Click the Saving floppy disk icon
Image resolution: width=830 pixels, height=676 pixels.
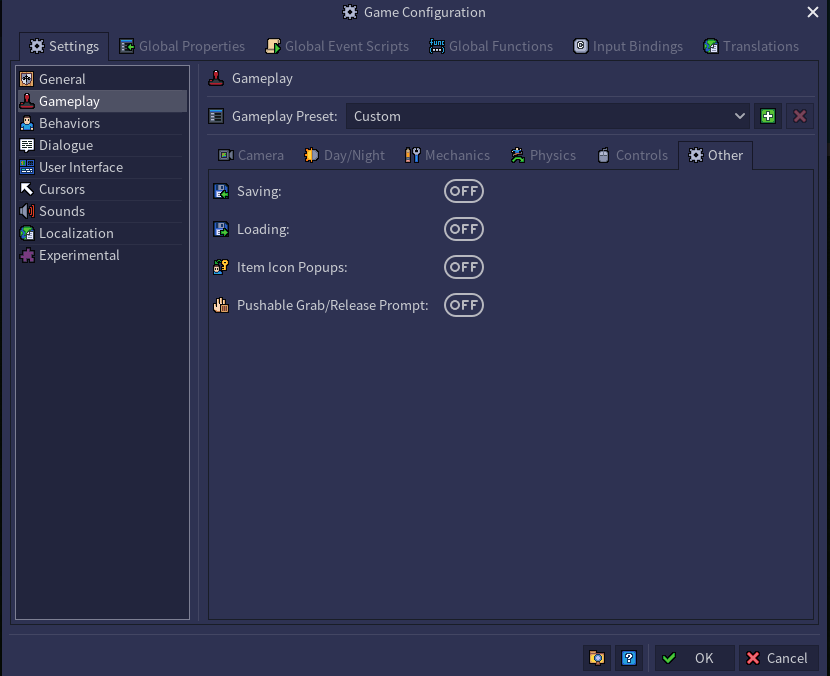click(221, 191)
